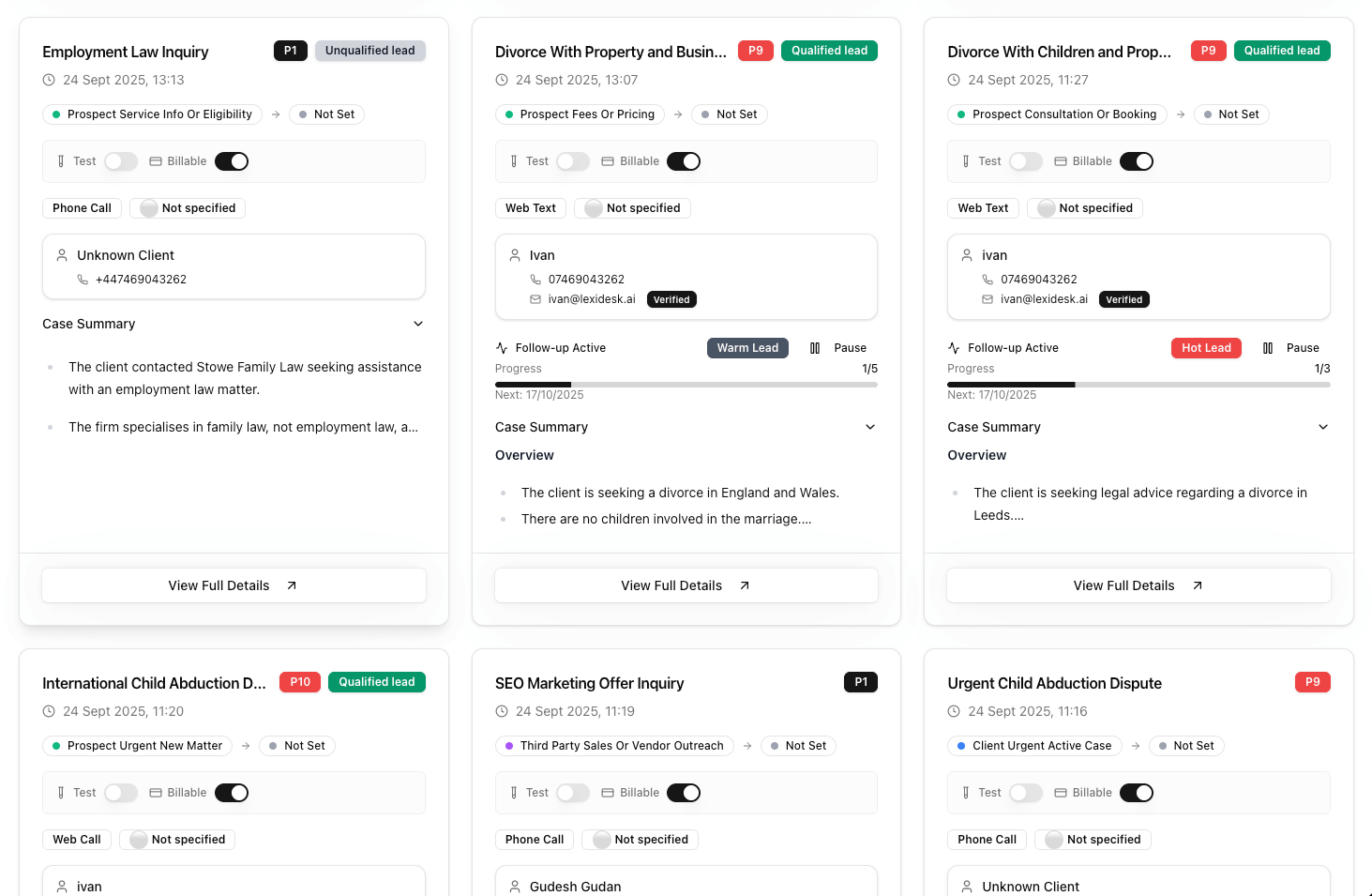This screenshot has height=896, width=1372.
Task: Pause the follow-up on the Hot Lead card
Action: pyautogui.click(x=1291, y=348)
